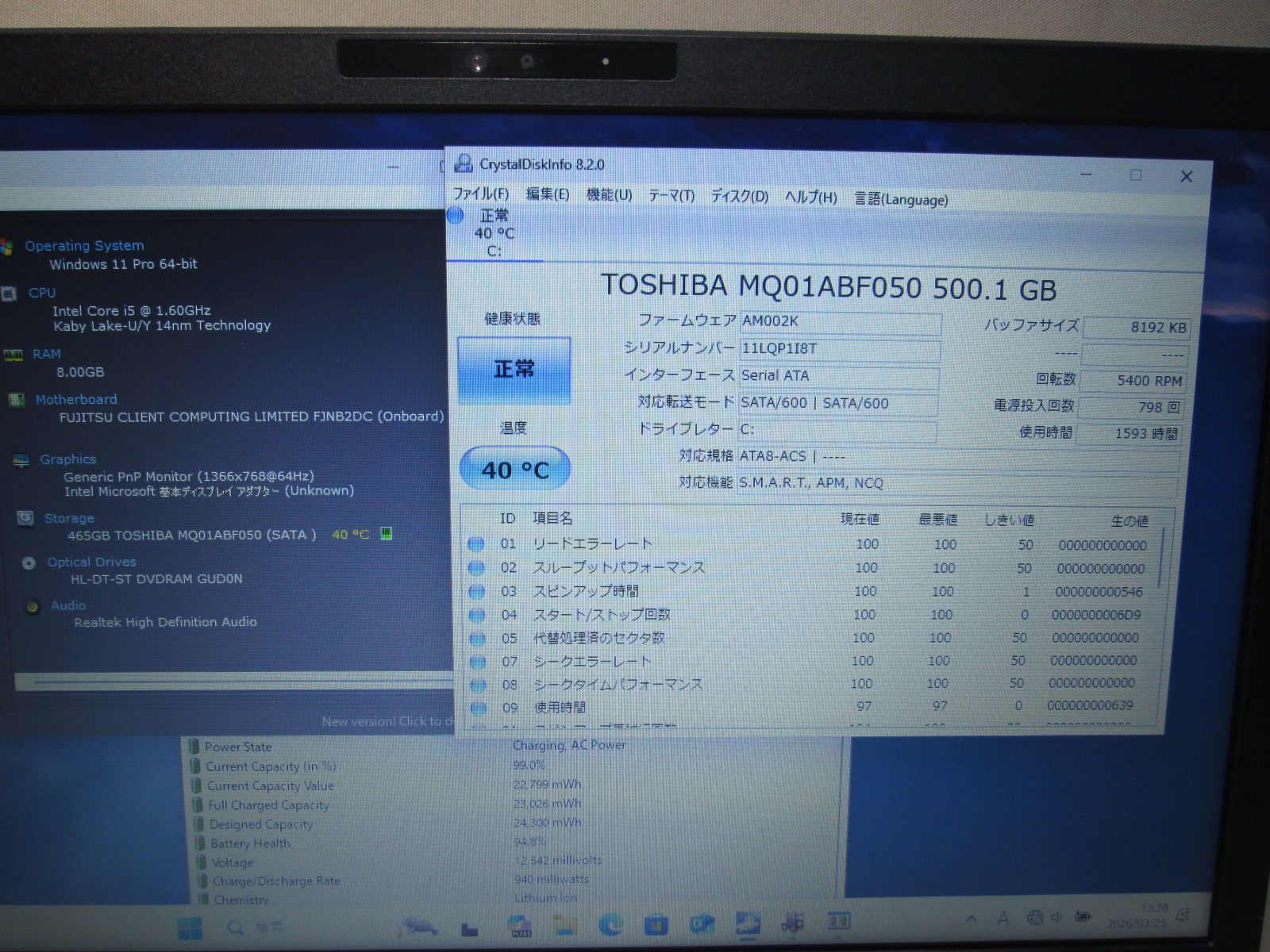Open Microsoft Edge from the taskbar
Screen dimensions: 1270x952
point(610,924)
